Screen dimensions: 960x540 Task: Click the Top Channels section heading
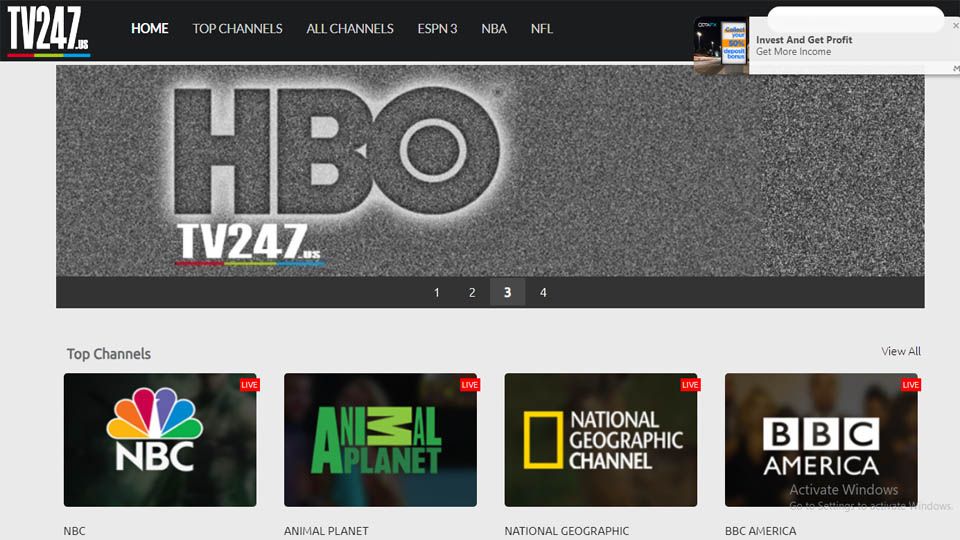108,354
